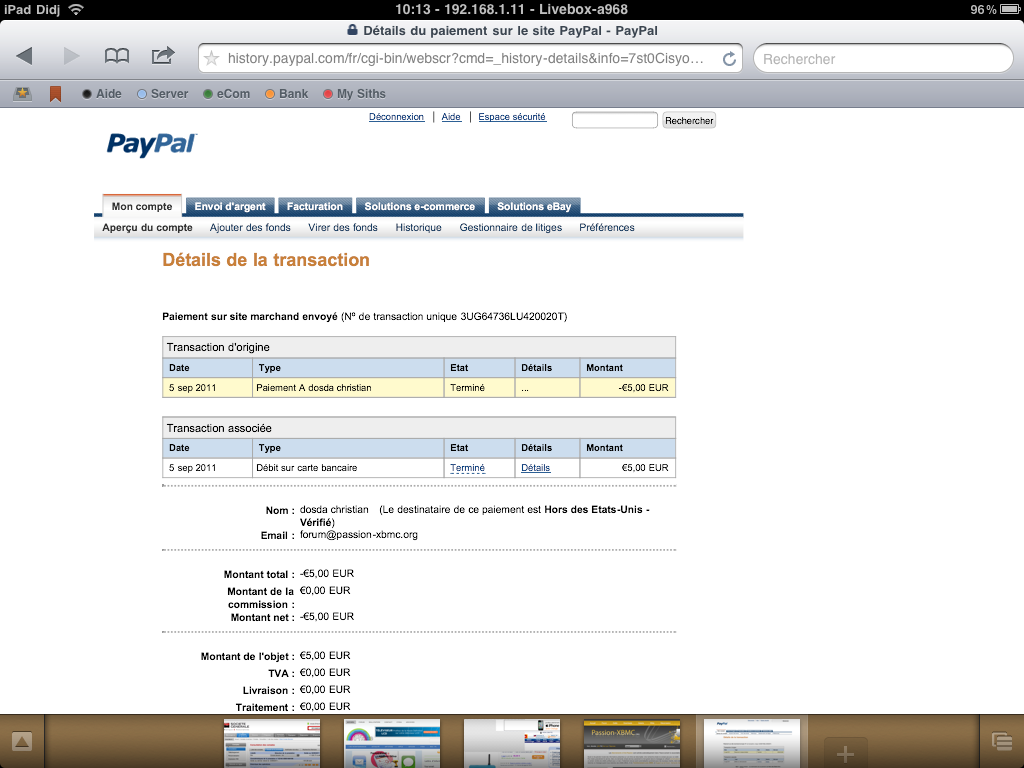Image resolution: width=1024 pixels, height=768 pixels.
Task: Click the email forum@passion-xbmc.org
Action: [359, 535]
